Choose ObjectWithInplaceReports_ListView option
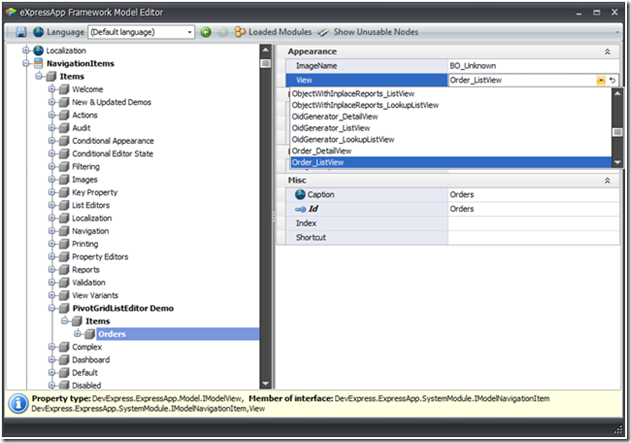Viewport: 631px width, 443px height. tap(451, 93)
